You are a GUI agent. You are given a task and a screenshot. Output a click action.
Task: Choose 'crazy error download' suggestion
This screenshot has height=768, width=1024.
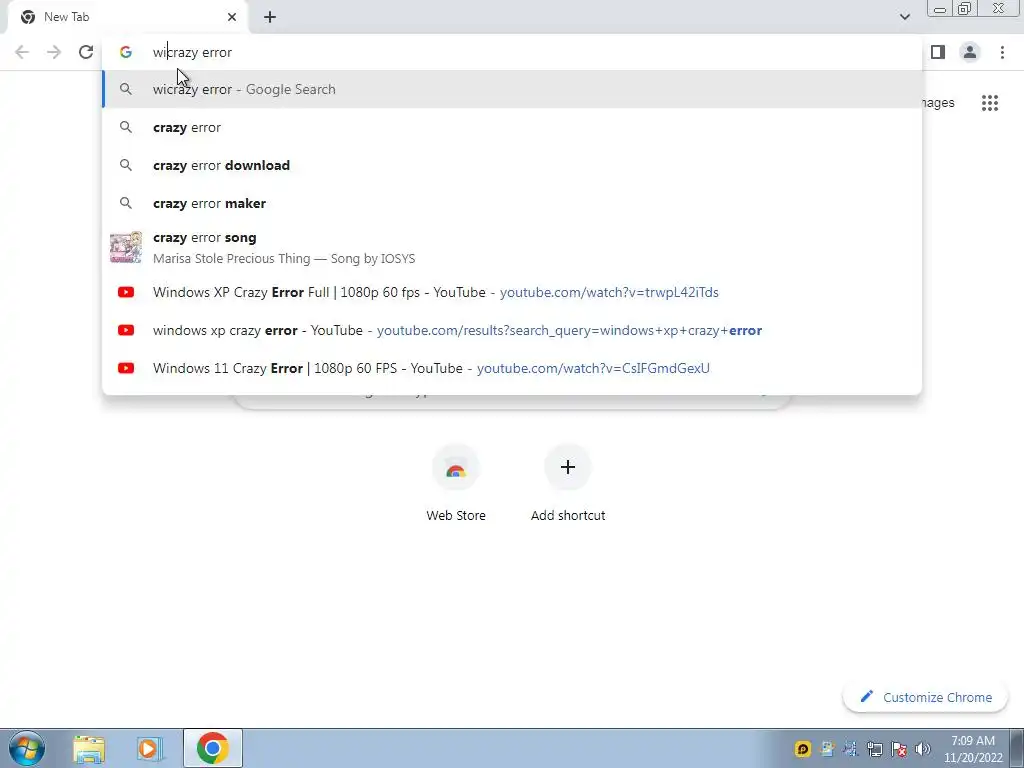pyautogui.click(x=512, y=165)
